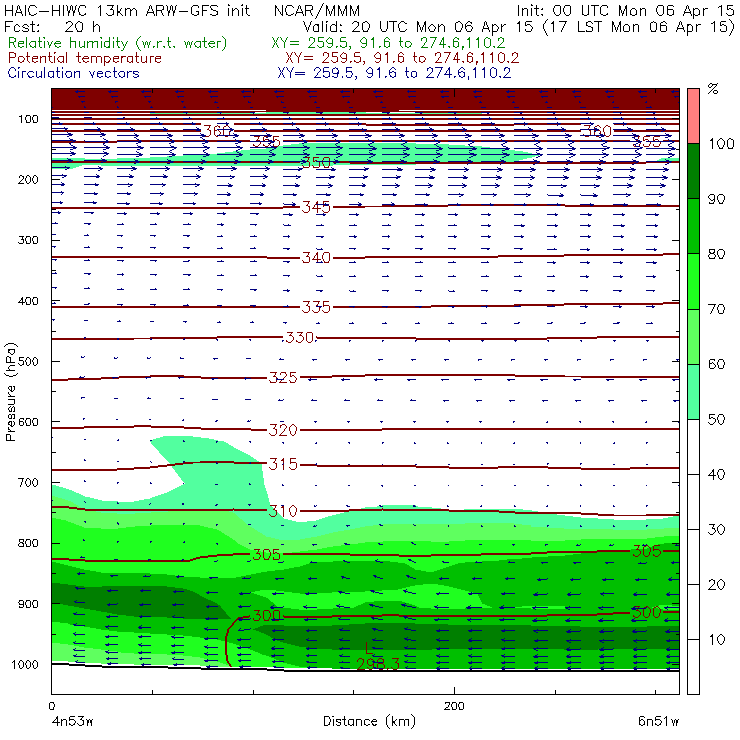The image size is (740, 740).
Task: Click the '800' pressure axis tick label
Action: coord(28,543)
